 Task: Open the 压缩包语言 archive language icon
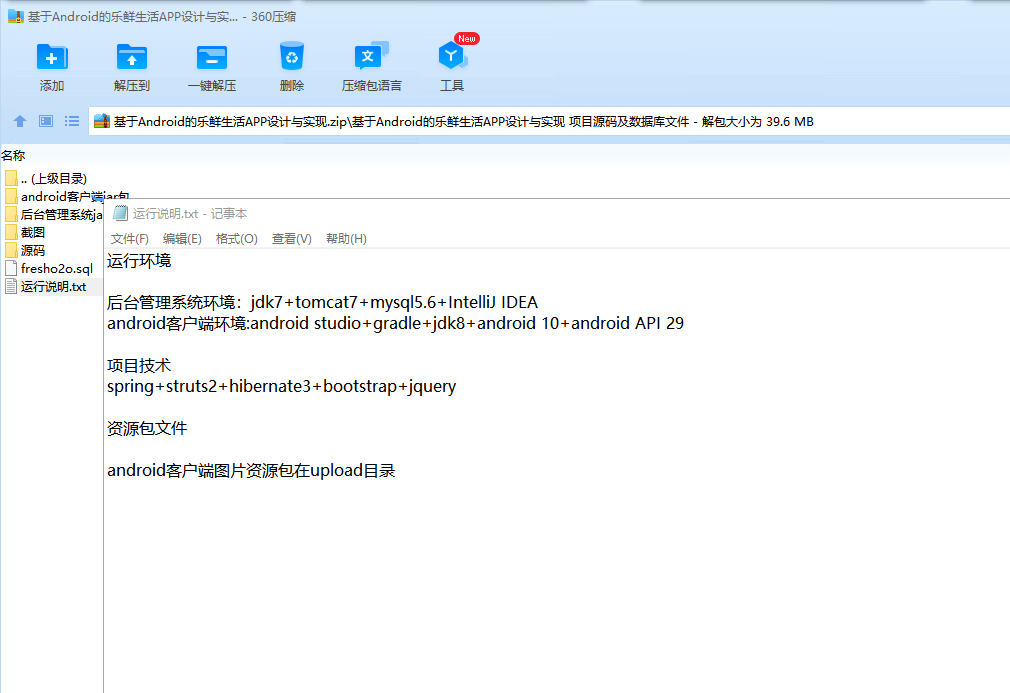372,57
